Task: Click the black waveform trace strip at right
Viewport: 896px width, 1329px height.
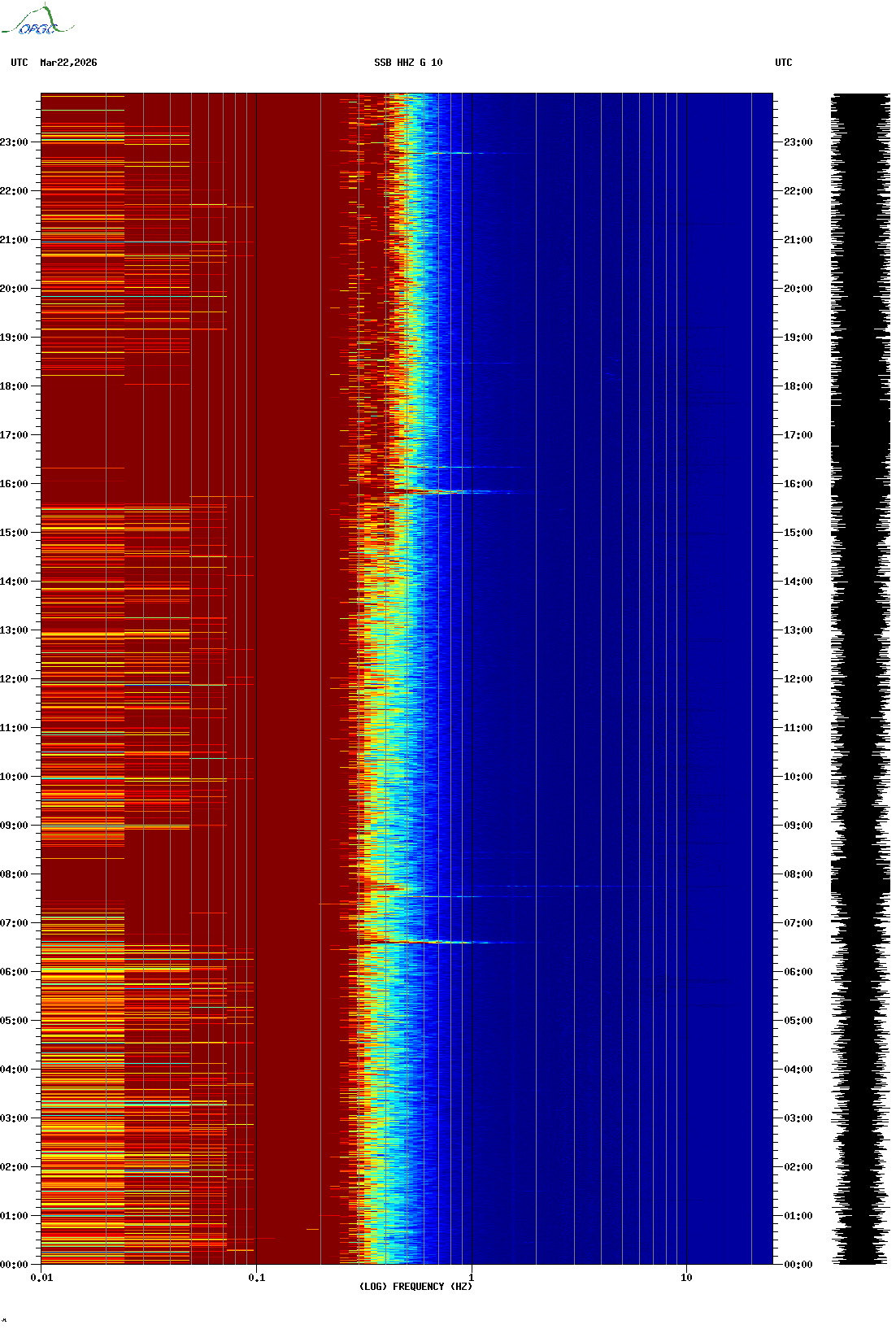Action: 859,678
